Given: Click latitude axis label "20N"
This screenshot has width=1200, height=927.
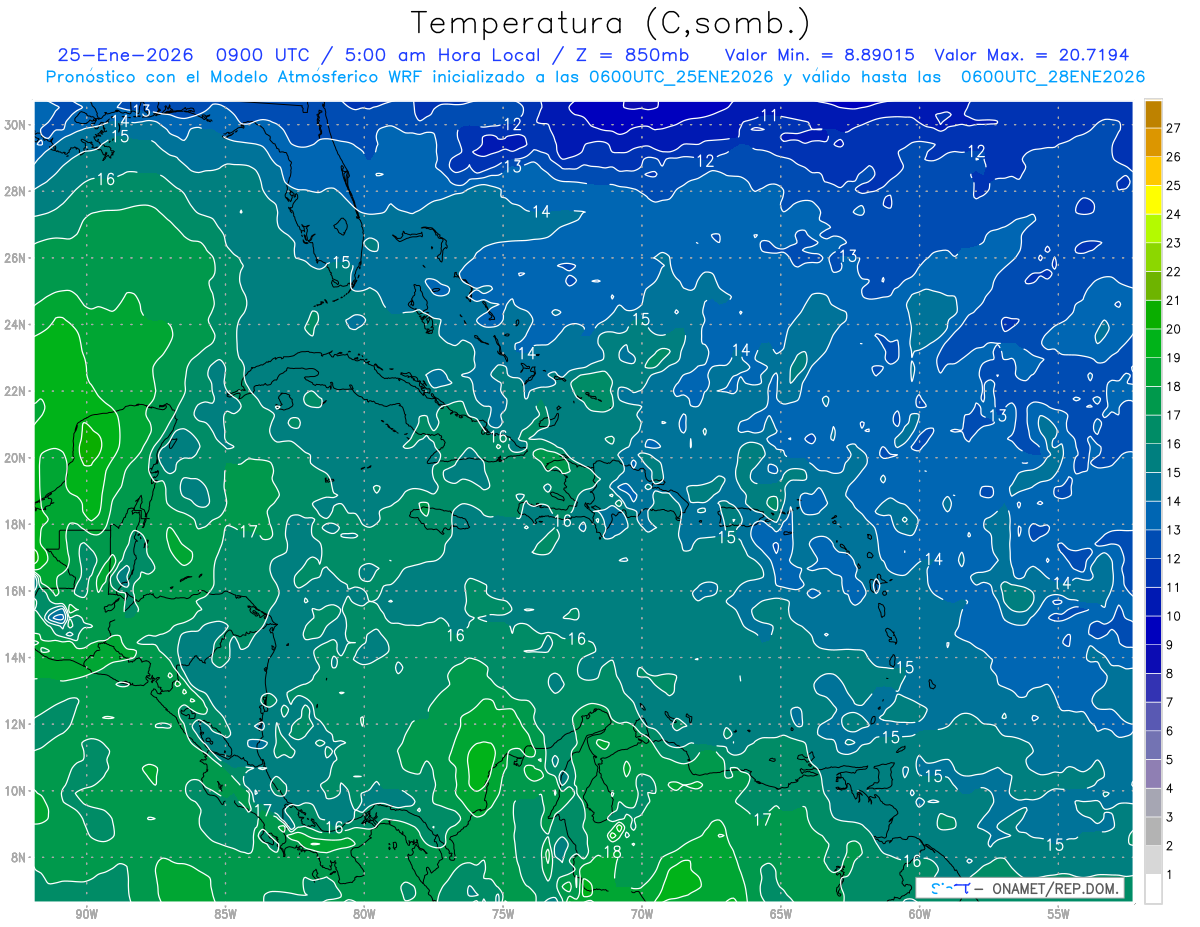Looking at the screenshot, I should point(17,458).
